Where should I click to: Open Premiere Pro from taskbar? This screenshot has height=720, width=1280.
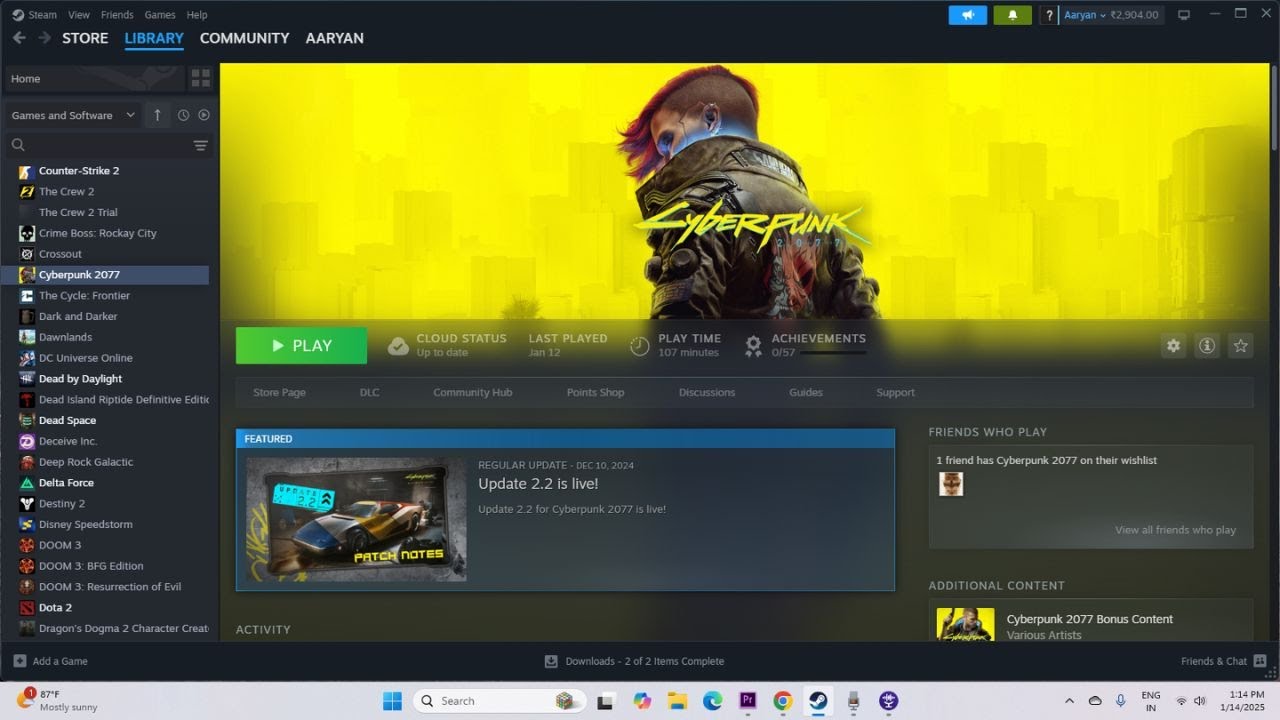click(x=747, y=701)
